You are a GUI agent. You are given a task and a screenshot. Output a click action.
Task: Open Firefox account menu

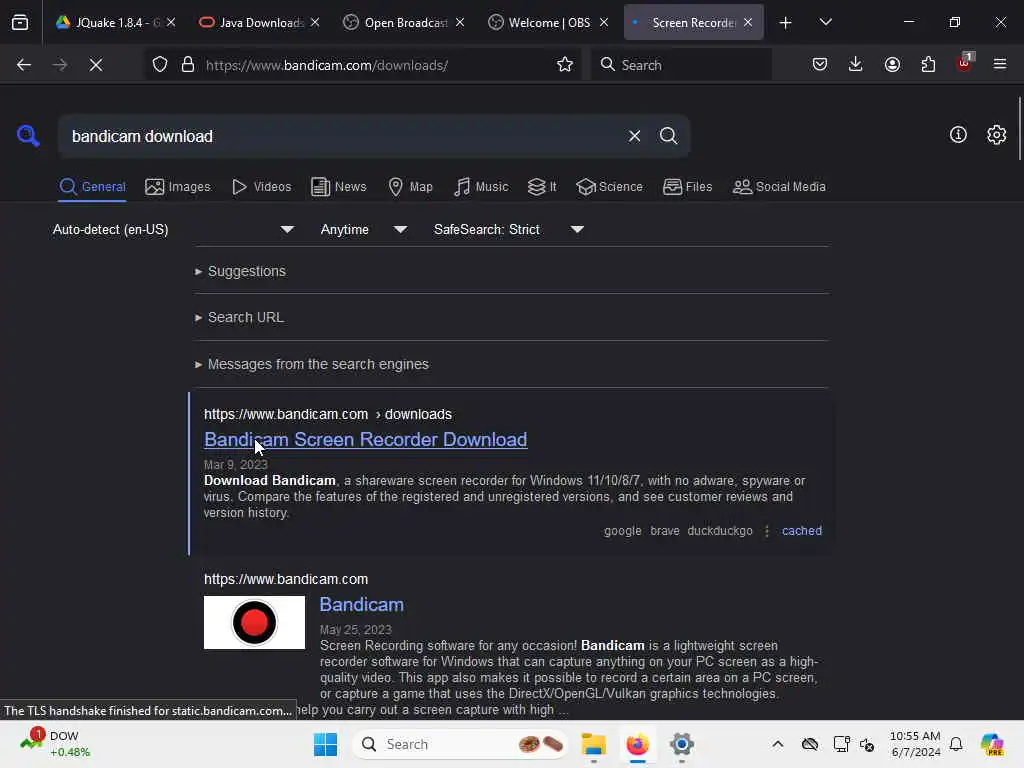(892, 64)
